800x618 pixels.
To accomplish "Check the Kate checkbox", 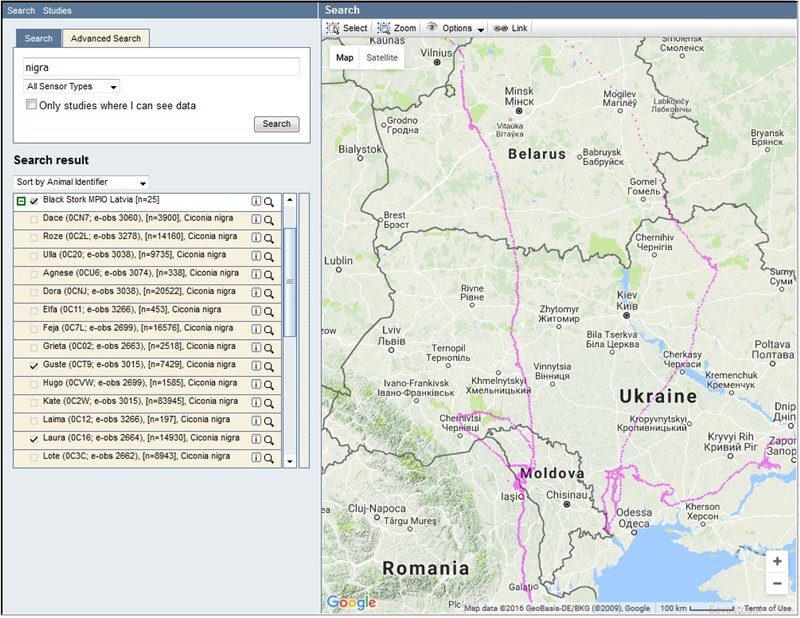I will 34,403.
